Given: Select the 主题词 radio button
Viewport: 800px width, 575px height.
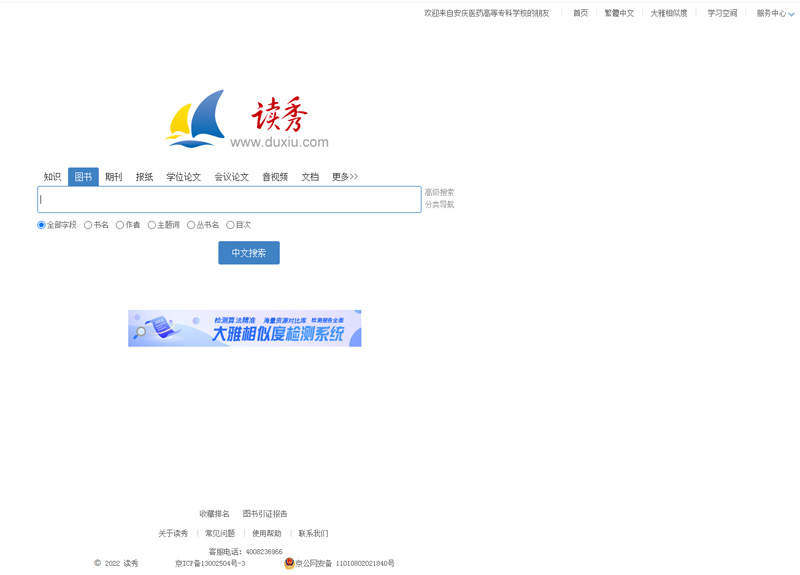Looking at the screenshot, I should pos(152,225).
